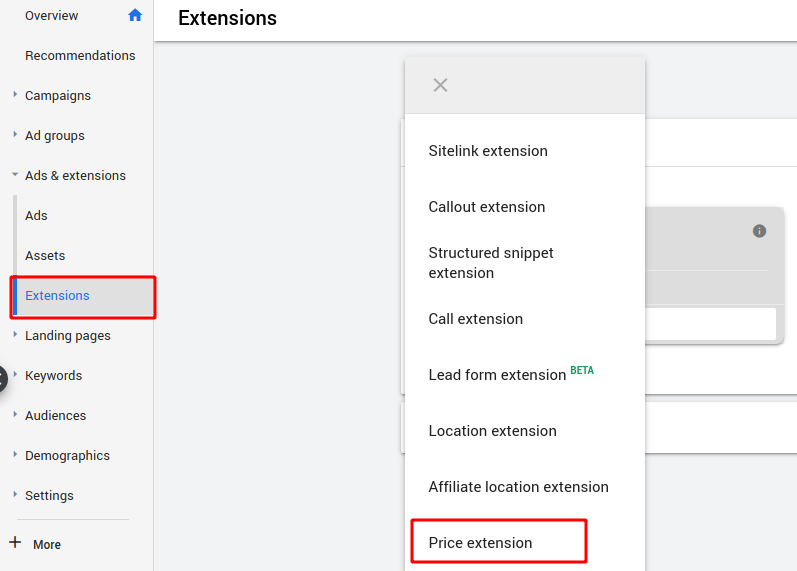Expand the Keywords section arrow
Viewport: 797px width, 571px height.
pos(15,375)
